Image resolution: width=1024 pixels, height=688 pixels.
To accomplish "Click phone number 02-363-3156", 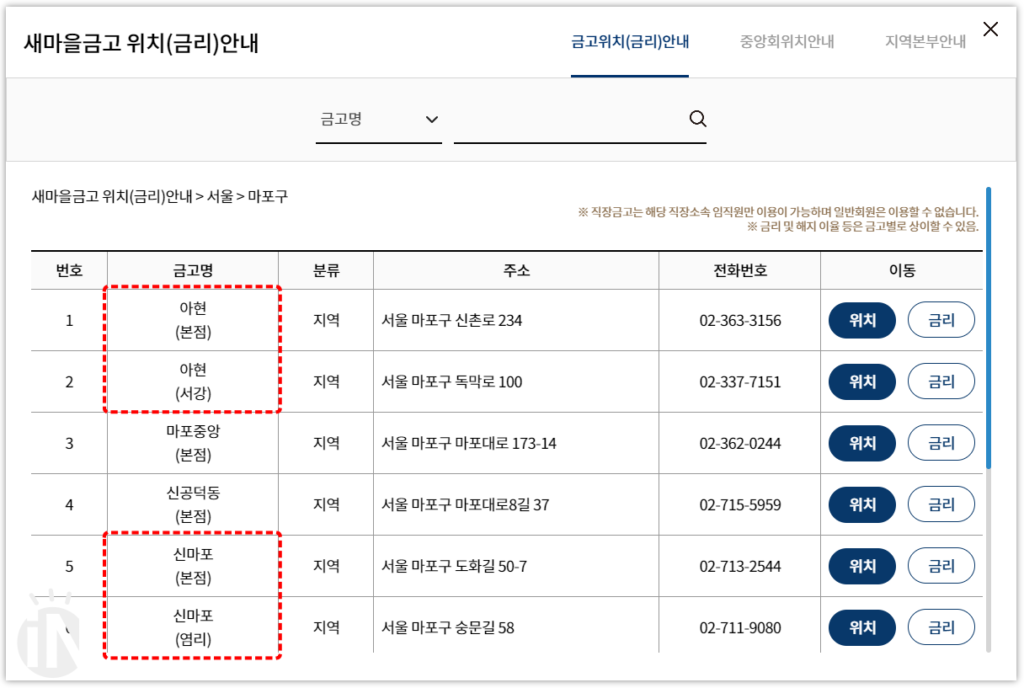I will [x=740, y=321].
